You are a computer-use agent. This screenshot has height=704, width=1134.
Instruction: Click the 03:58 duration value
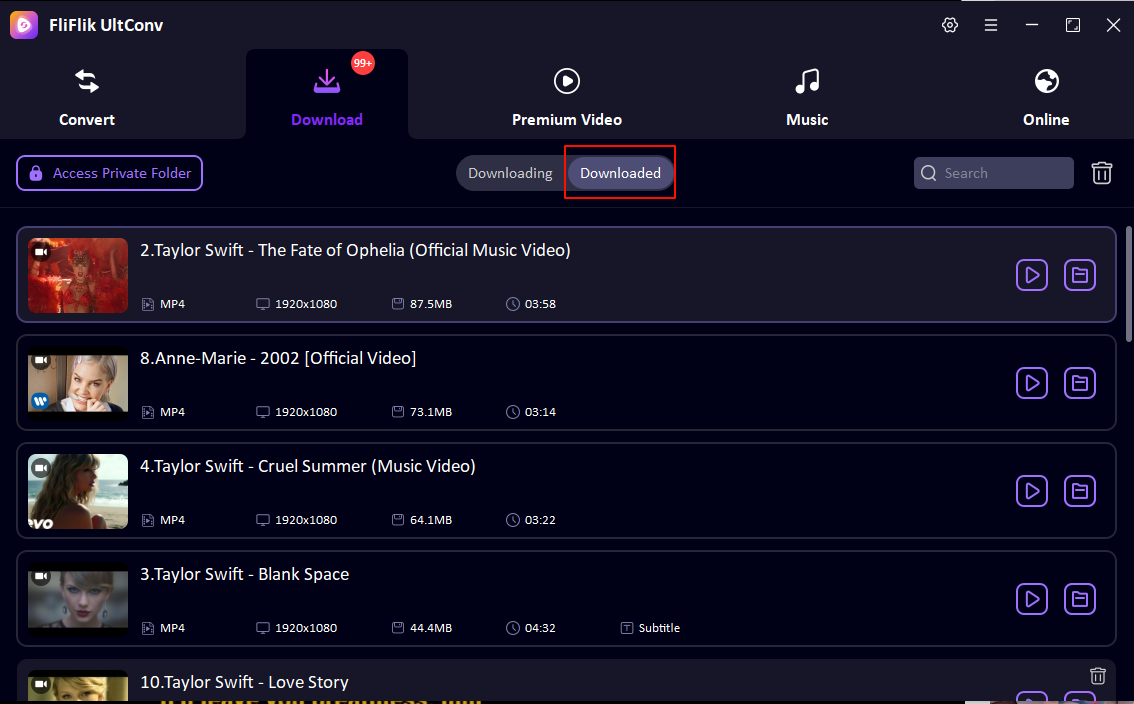(540, 304)
